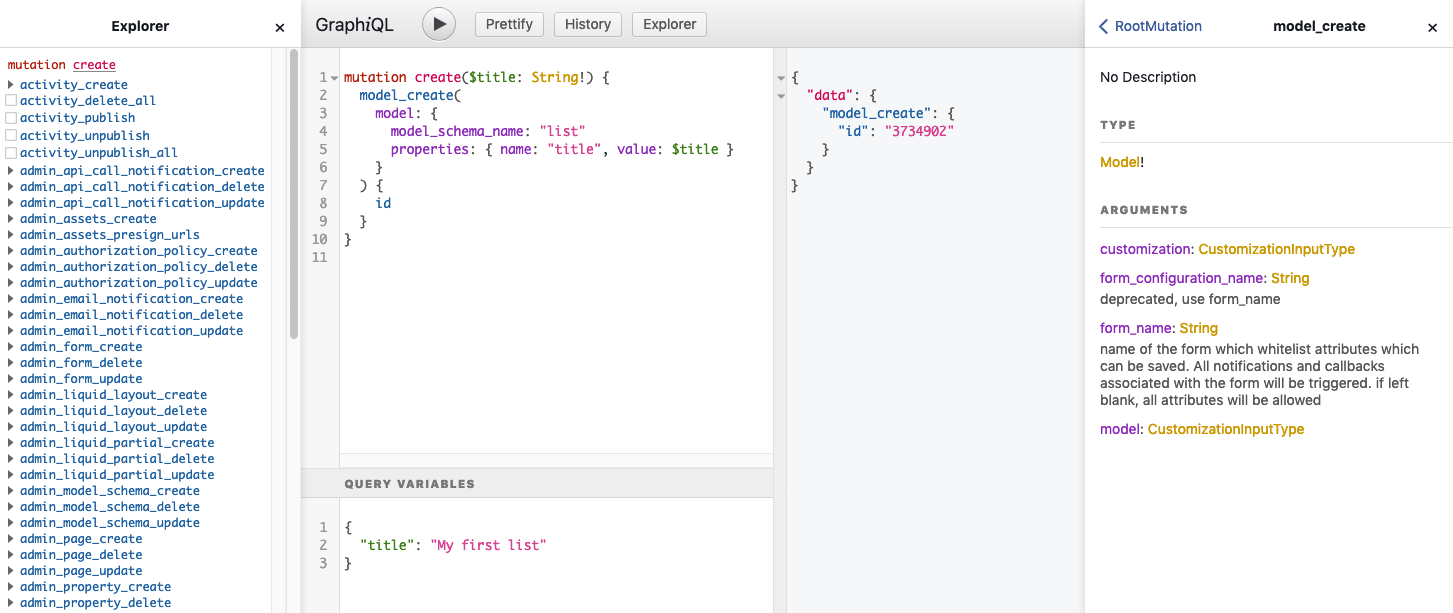The image size is (1453, 613).
Task: Run the mutation with the Play button
Action: (x=438, y=24)
